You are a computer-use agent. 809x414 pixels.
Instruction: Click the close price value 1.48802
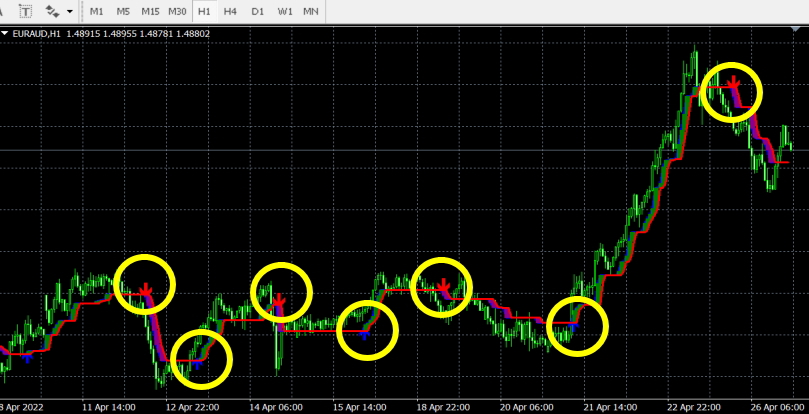(193, 34)
